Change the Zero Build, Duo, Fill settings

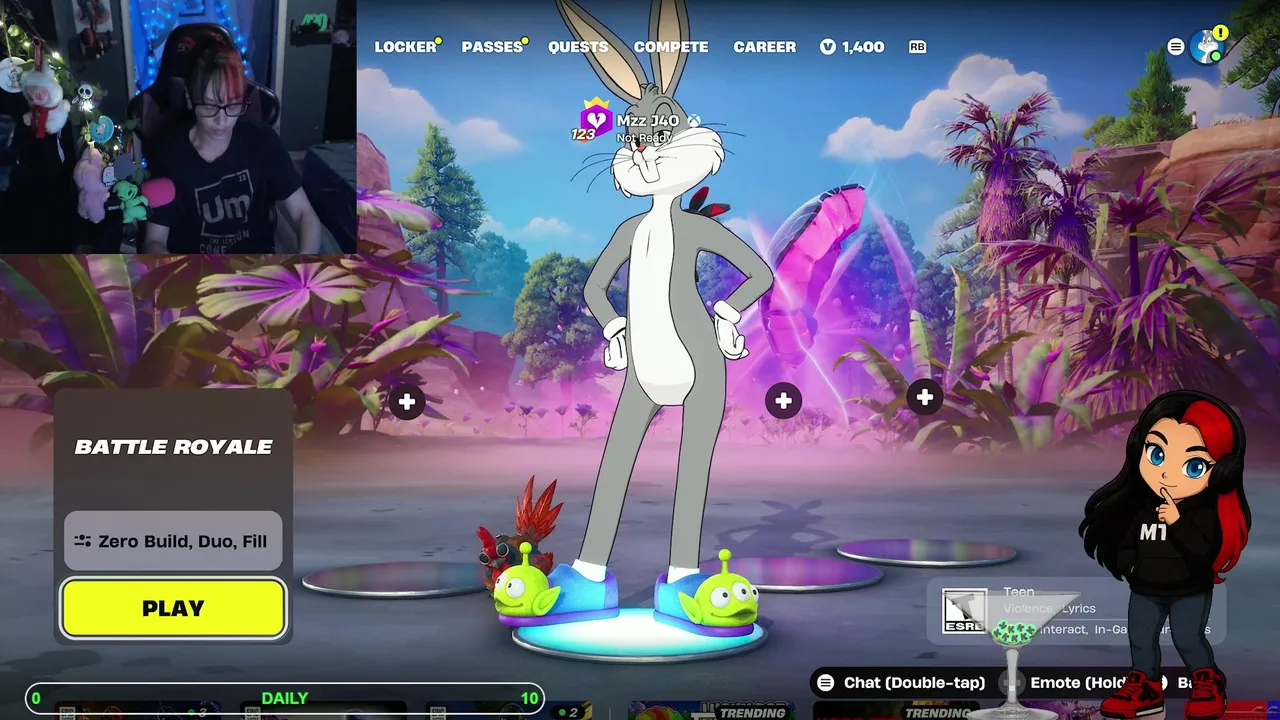tap(173, 541)
